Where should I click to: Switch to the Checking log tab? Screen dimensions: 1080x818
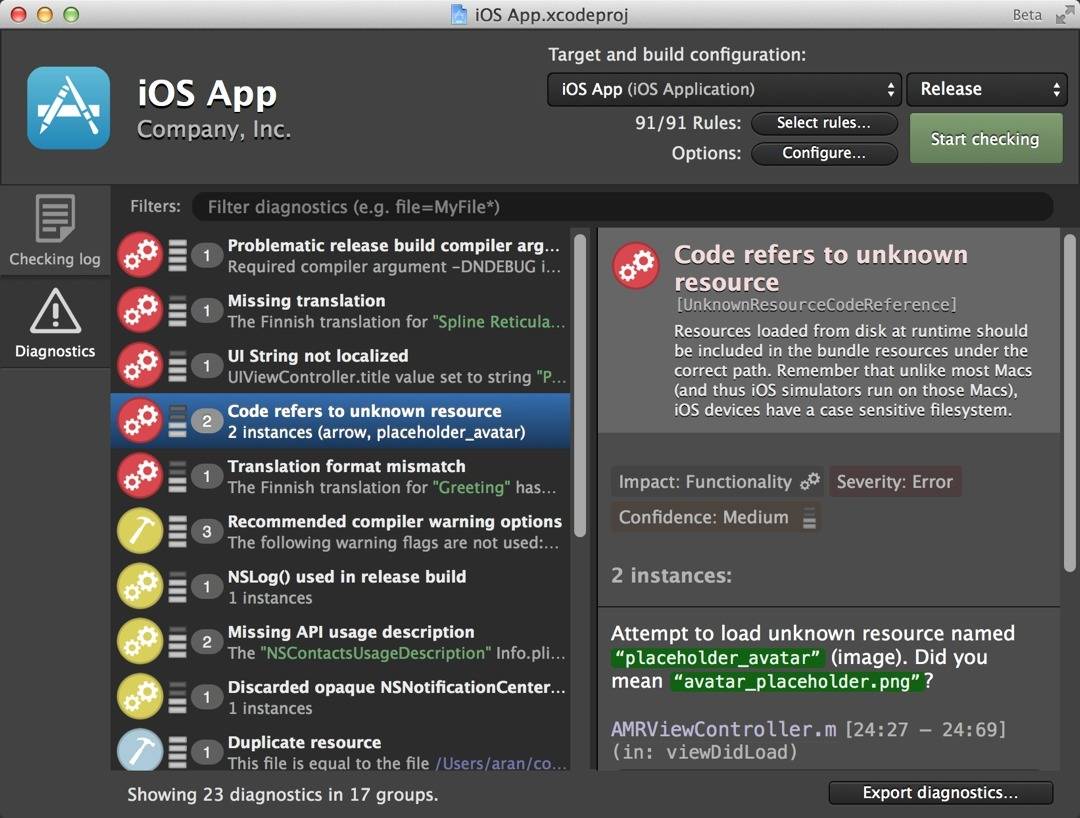pyautogui.click(x=55, y=231)
